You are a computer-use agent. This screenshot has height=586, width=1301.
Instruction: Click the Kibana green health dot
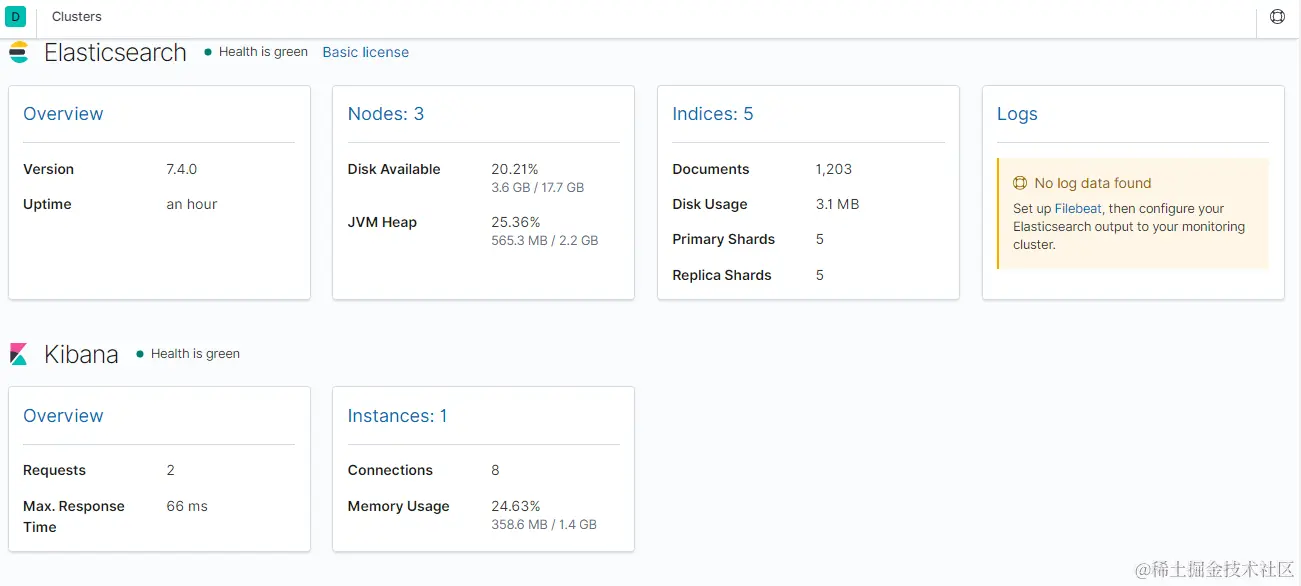[x=140, y=354]
